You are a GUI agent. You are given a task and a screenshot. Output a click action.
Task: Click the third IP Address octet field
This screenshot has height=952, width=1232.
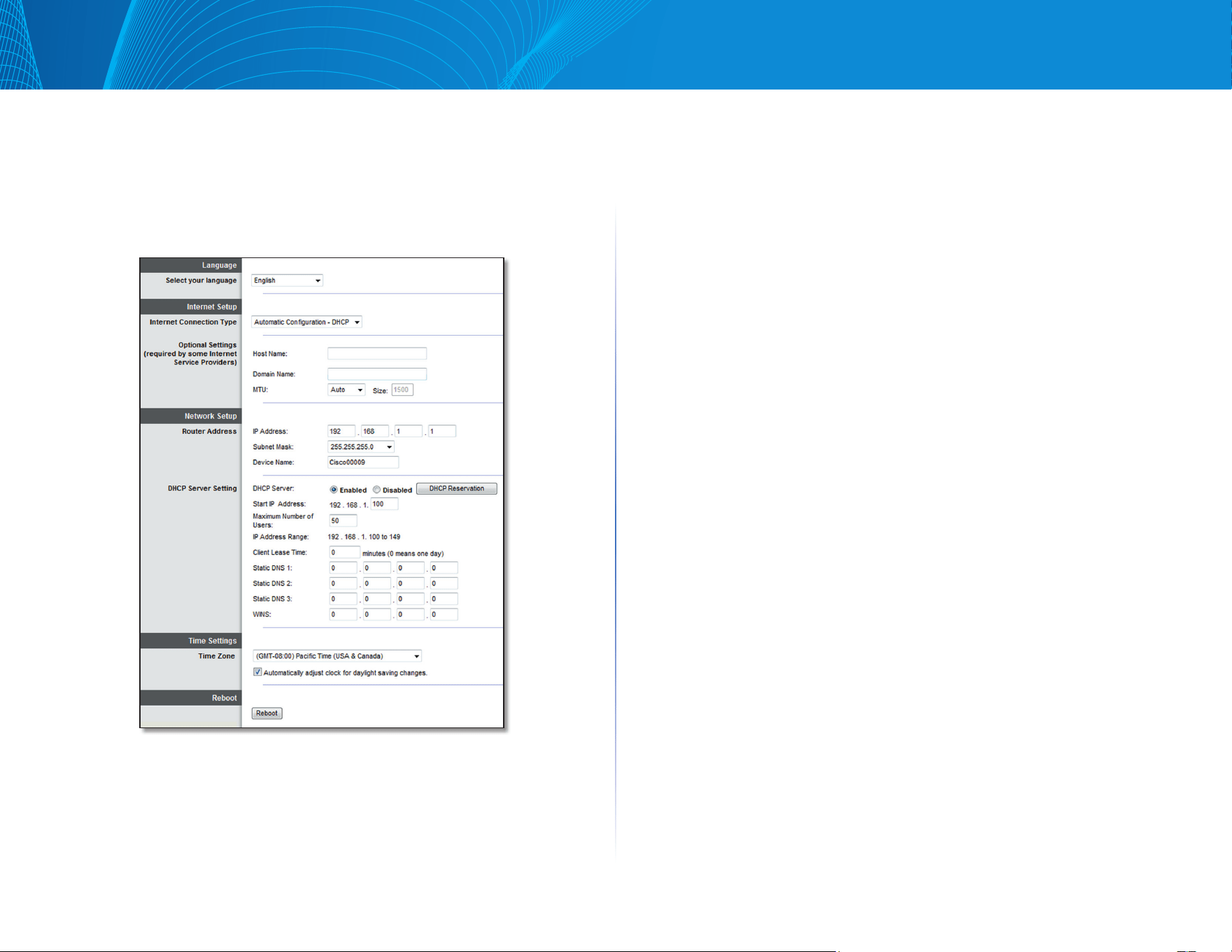coord(409,432)
